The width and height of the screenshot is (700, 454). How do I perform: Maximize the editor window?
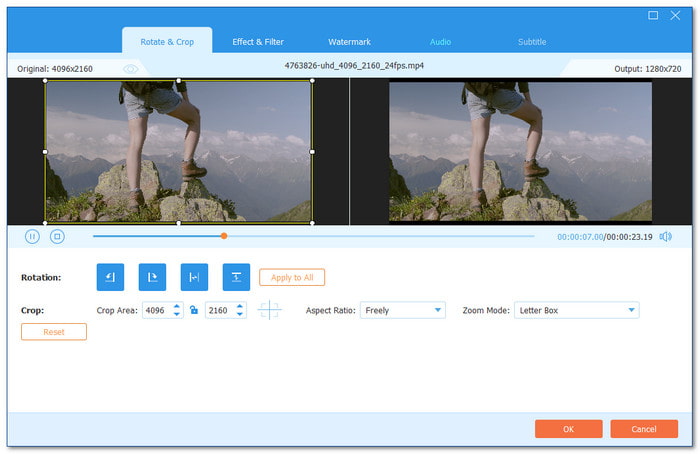pyautogui.click(x=653, y=15)
